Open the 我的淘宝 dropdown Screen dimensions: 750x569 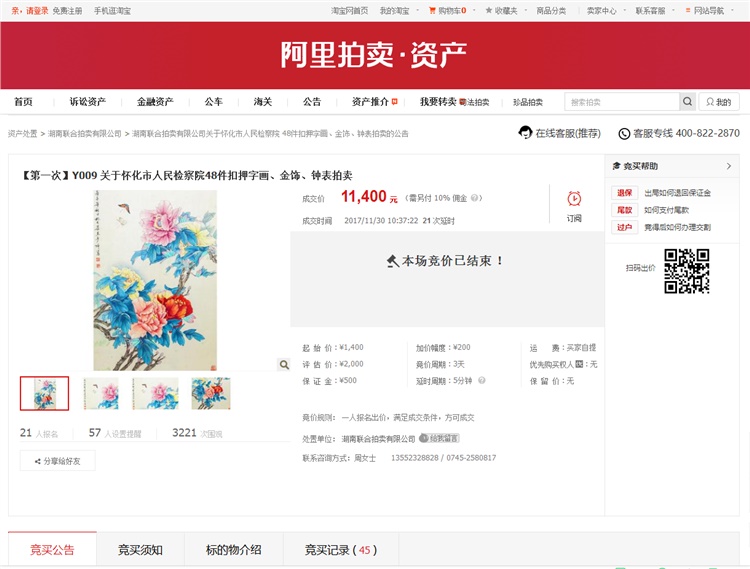[398, 11]
